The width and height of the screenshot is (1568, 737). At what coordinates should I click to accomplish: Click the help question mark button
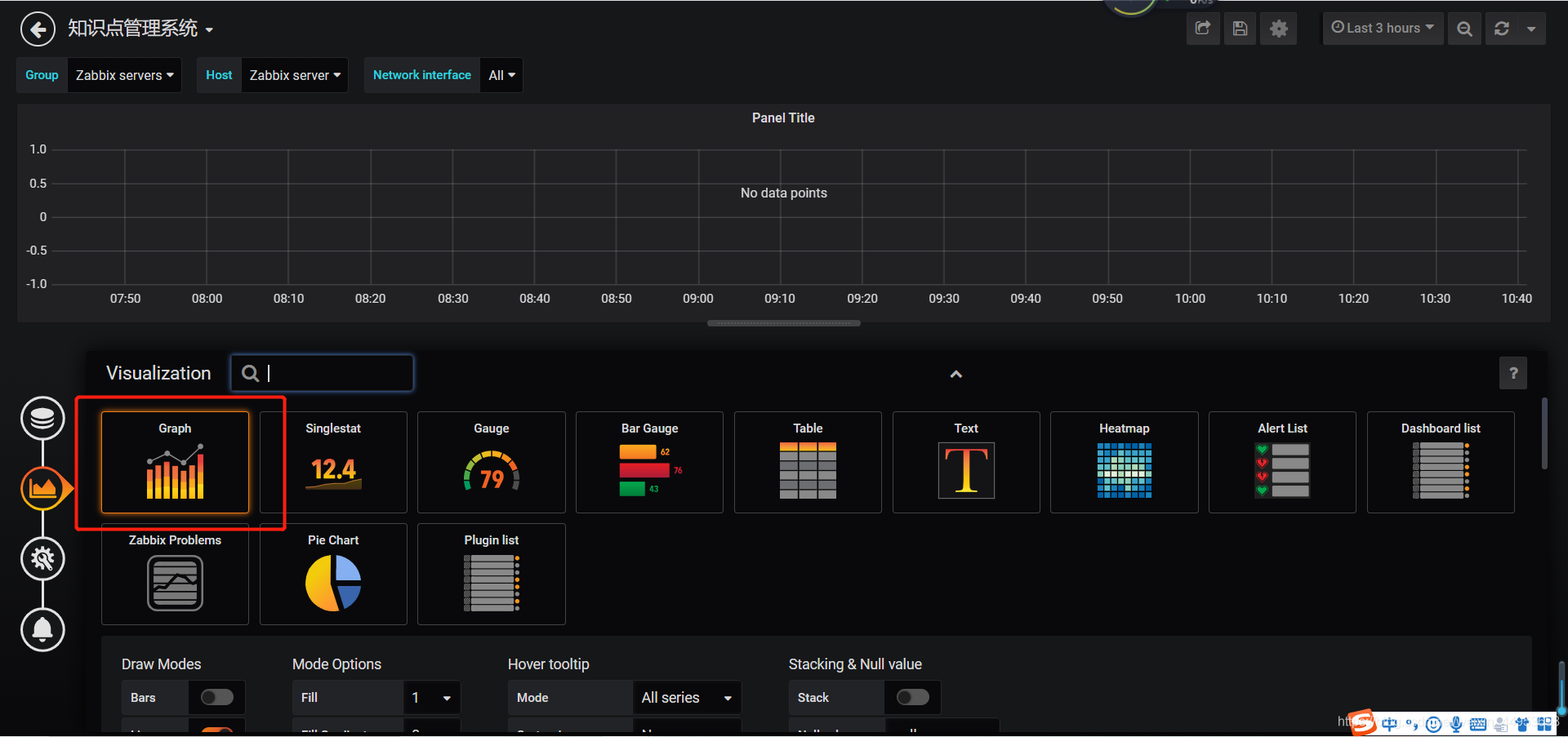[x=1513, y=373]
